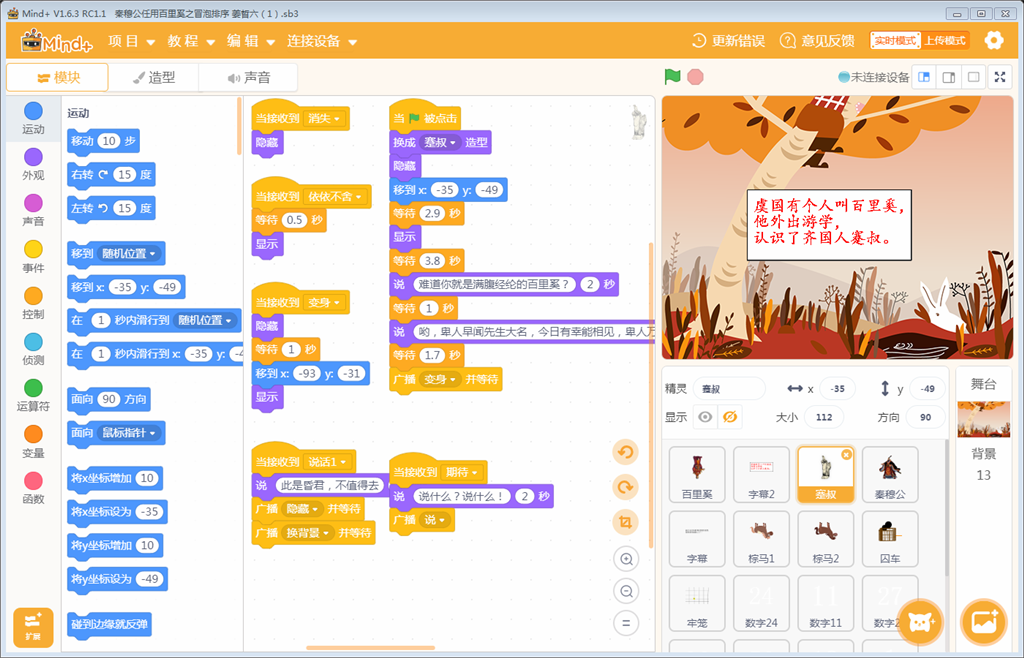Select the 运算符 operators category circle
This screenshot has height=658, width=1024.
pyautogui.click(x=33, y=388)
